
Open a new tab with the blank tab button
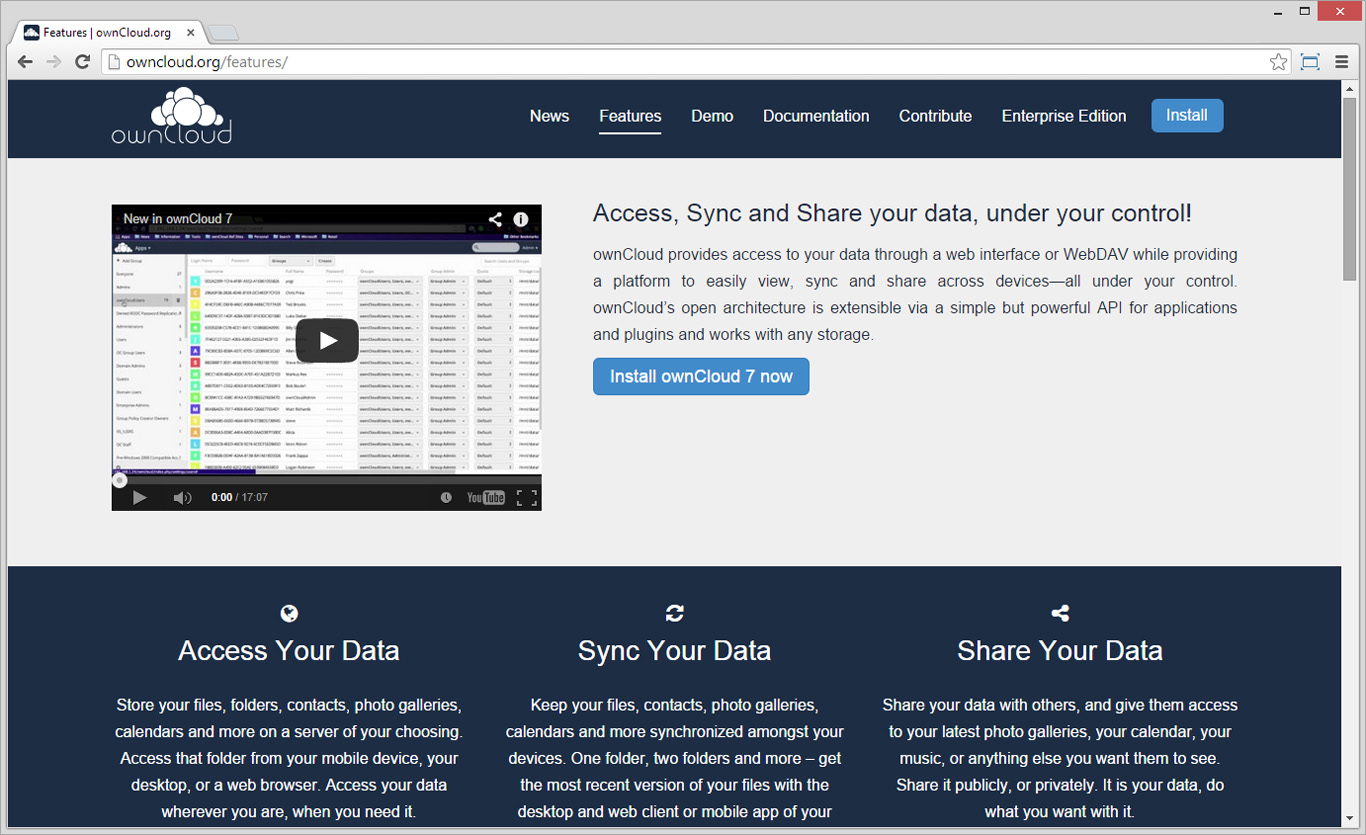click(x=222, y=33)
